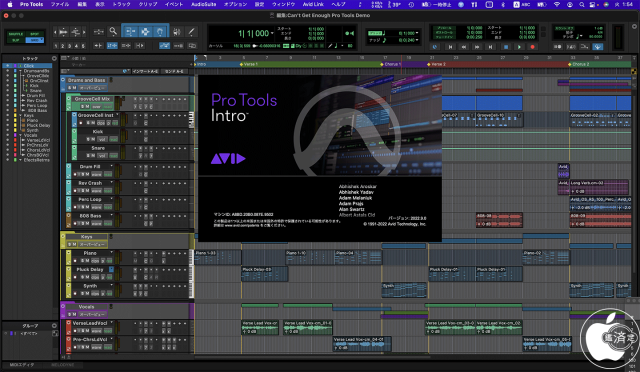
Task: Select the Selector tool
Action: [145, 31]
